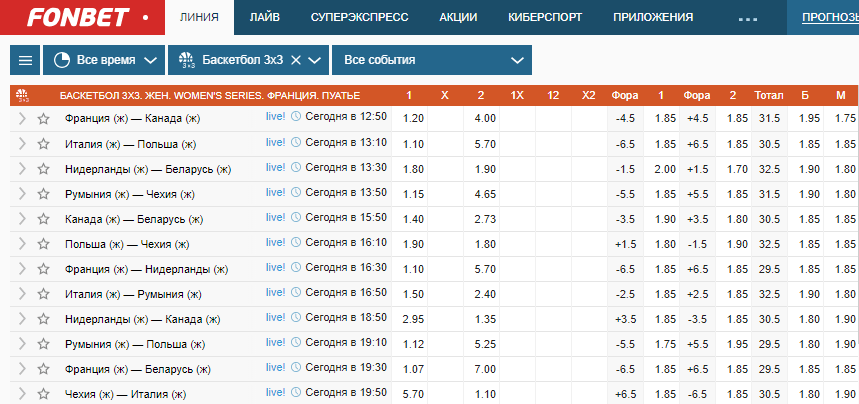Click the clock icon for Канада — Беларусь match
The width and height of the screenshot is (859, 404).
pos(296,218)
